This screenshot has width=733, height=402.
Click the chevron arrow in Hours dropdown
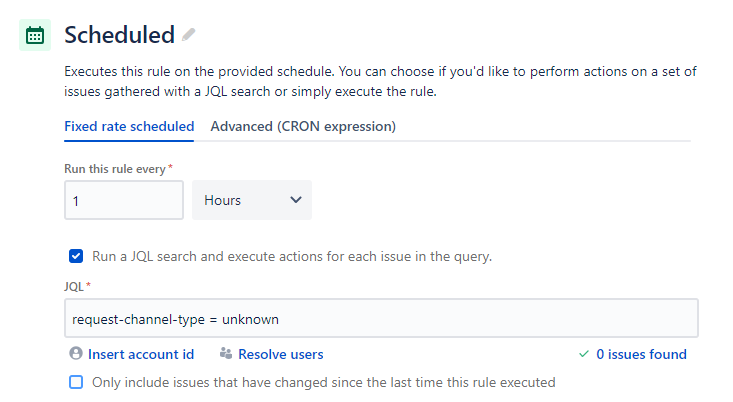point(295,200)
